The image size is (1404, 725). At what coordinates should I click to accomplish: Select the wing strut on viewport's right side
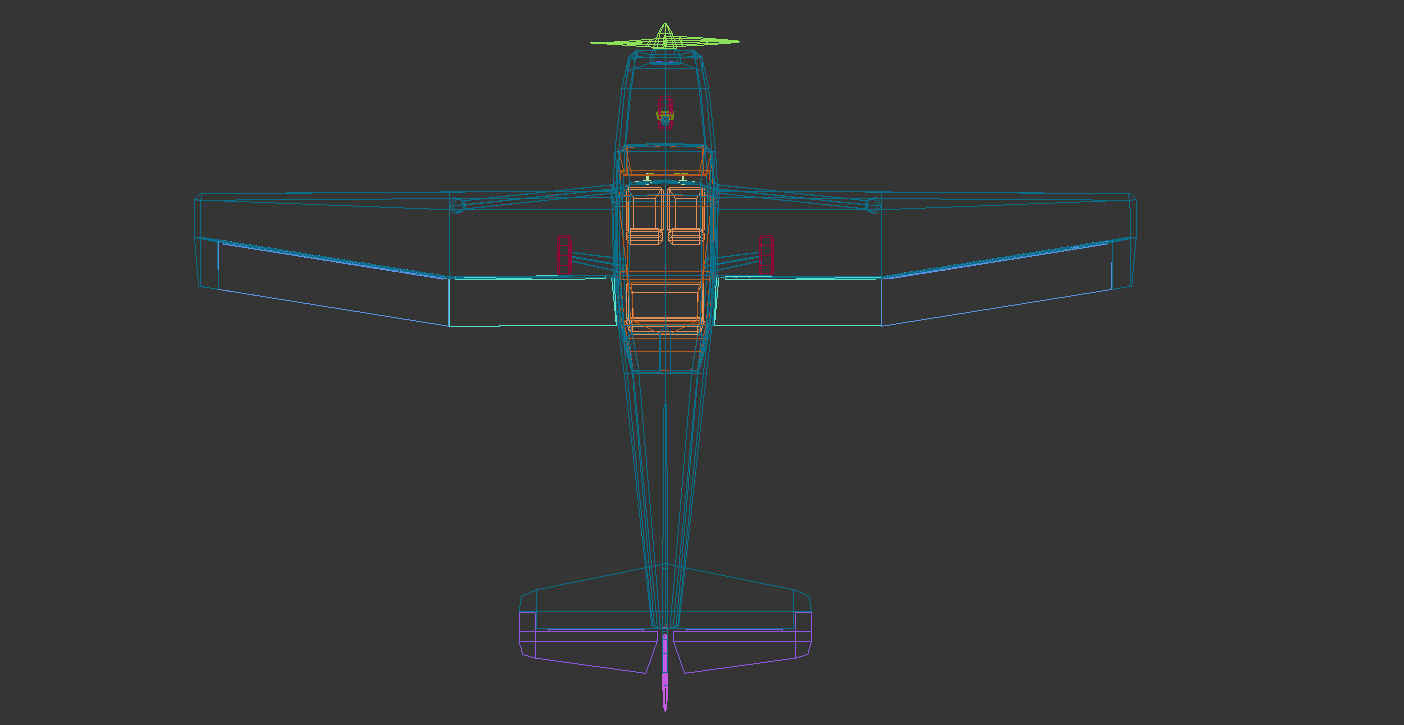[798, 198]
